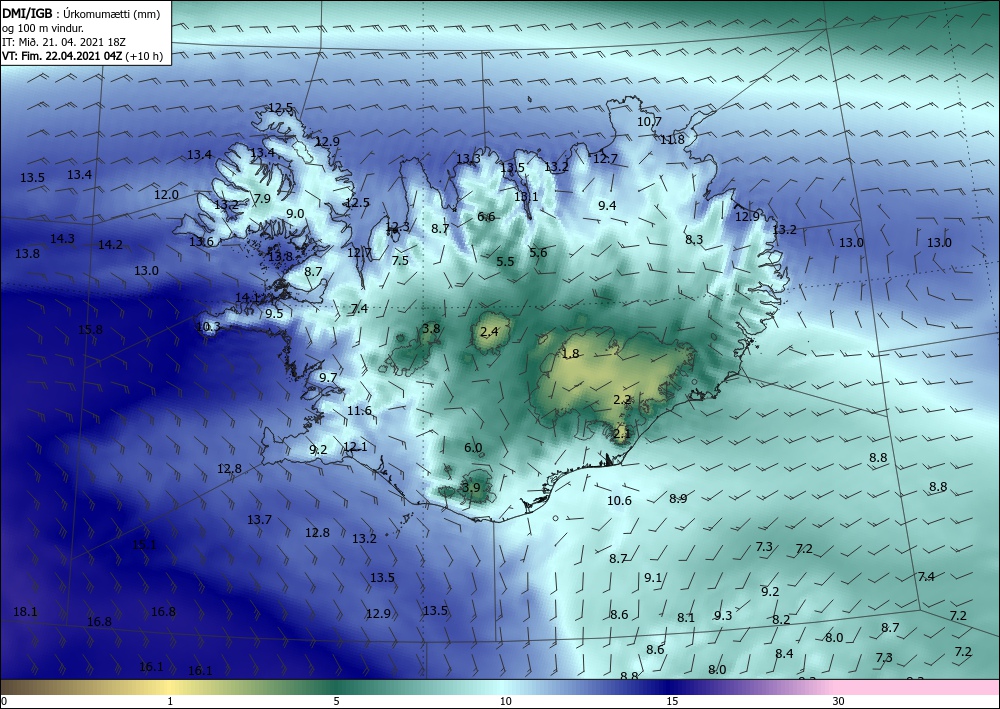Click the 11.6 value label
Viewport: 1000px width, 709px height.
359,411
